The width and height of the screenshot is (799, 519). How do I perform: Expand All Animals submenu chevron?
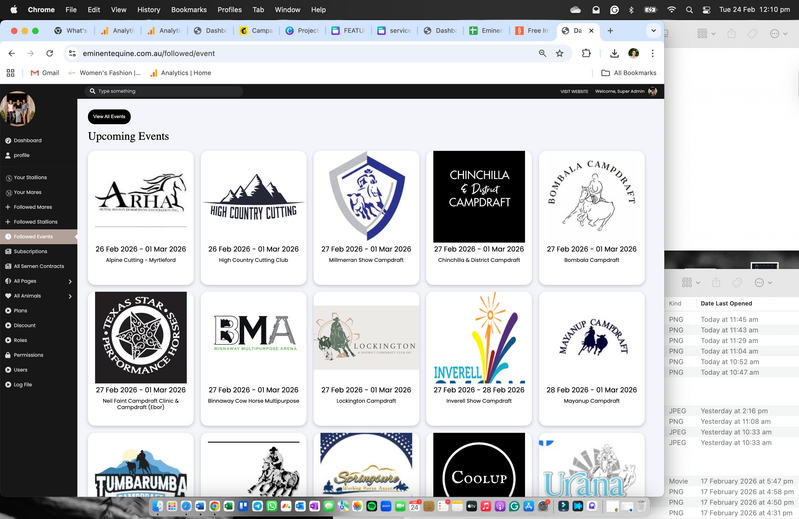70,296
